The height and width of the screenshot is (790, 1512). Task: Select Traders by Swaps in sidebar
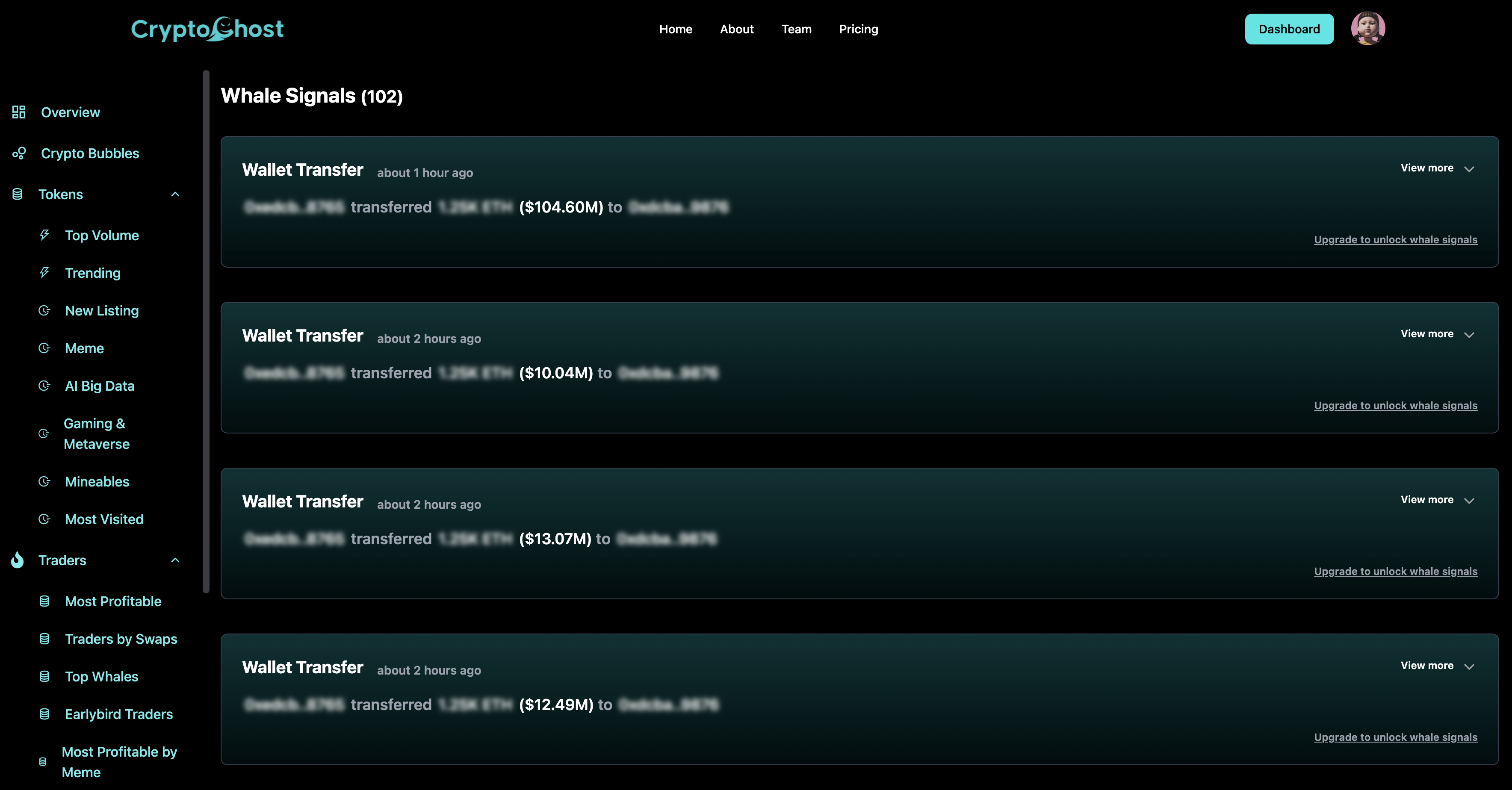121,639
